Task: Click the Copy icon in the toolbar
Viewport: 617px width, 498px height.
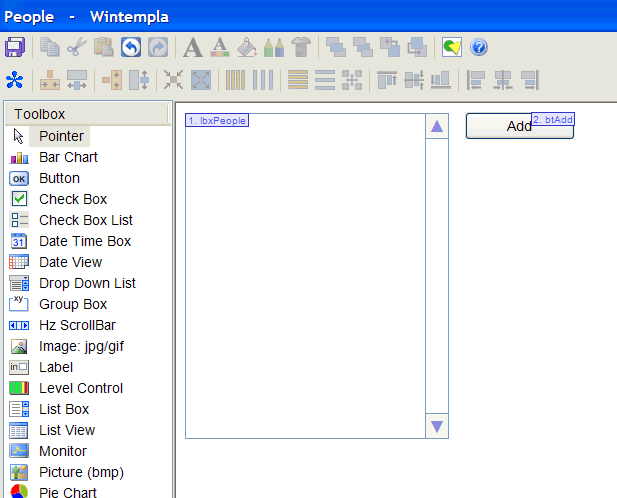Action: click(50, 47)
